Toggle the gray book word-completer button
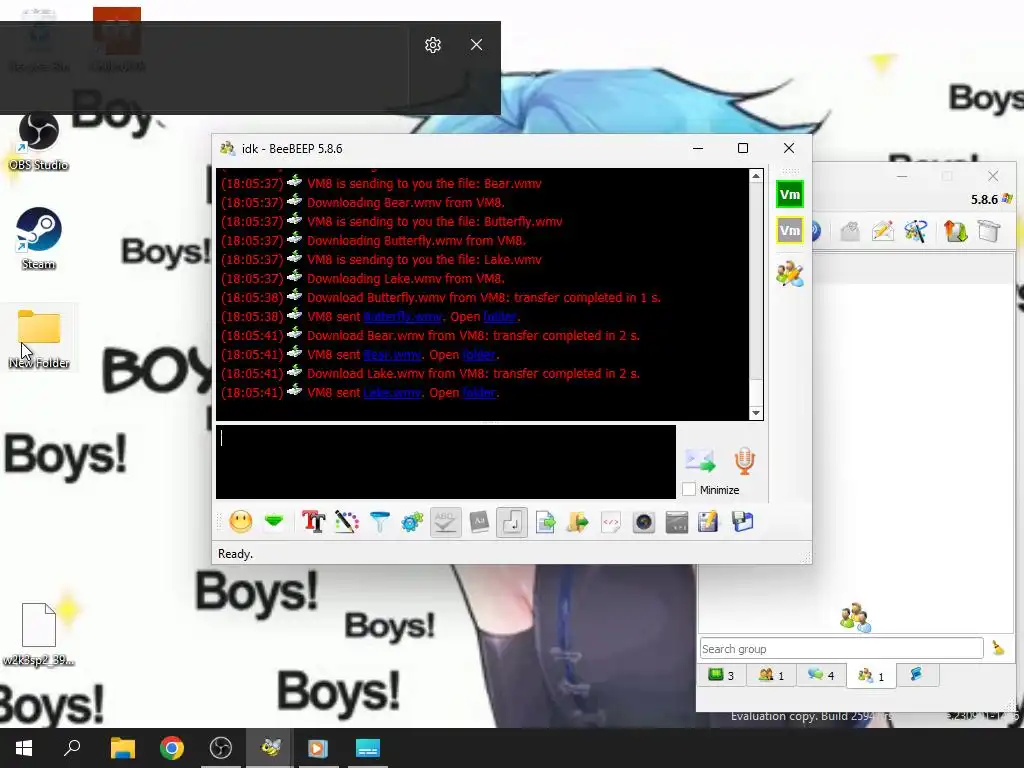The image size is (1024, 768). coord(479,522)
